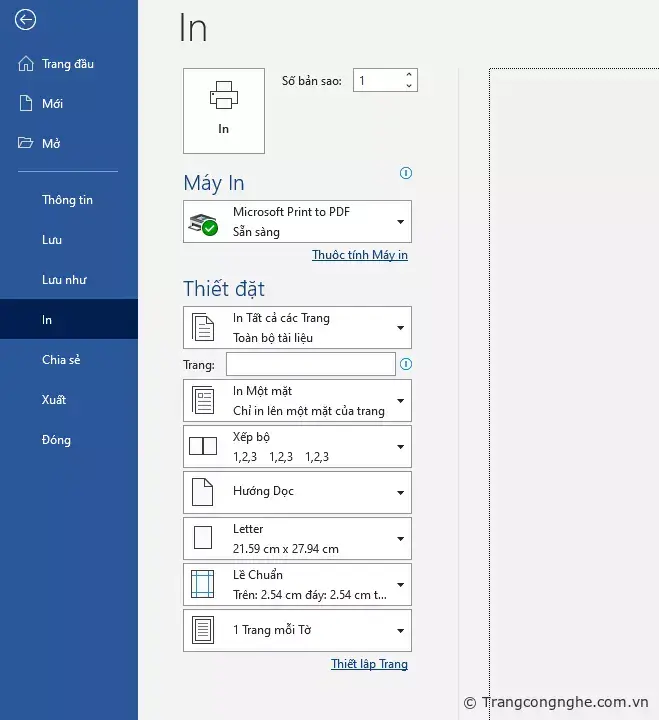Open the Hướng Dọc orientation dropdown
659x720 pixels.
pos(297,492)
